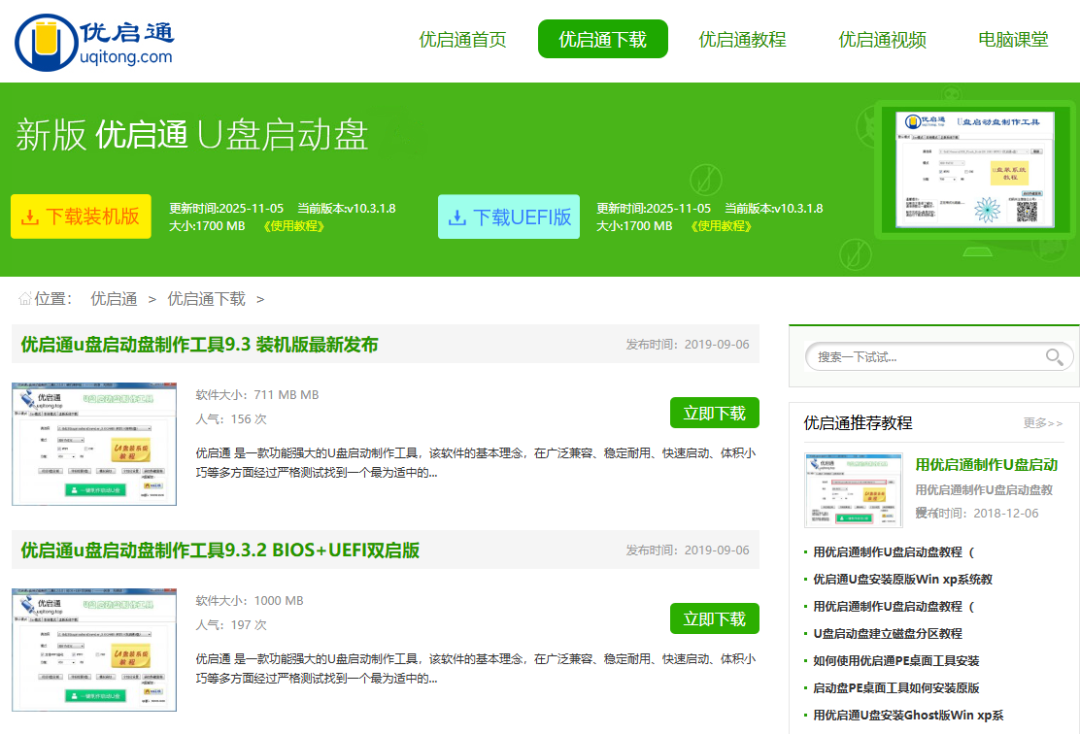Image resolution: width=1080 pixels, height=734 pixels.
Task: Click 优启通下载 in the breadcrumb
Action: [x=207, y=299]
